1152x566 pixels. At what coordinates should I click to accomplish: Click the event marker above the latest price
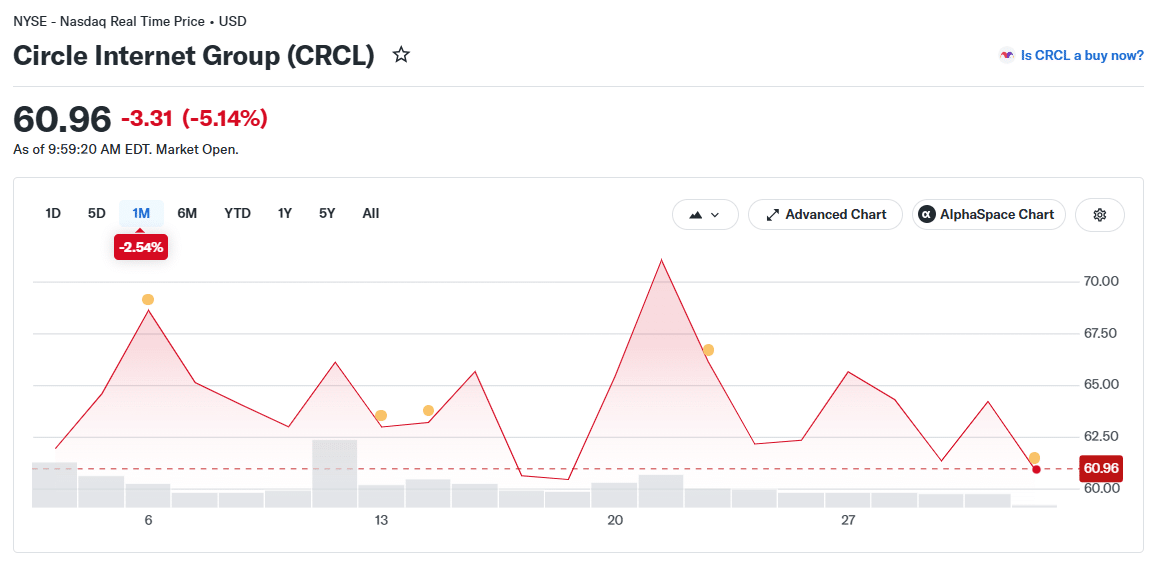point(1034,458)
